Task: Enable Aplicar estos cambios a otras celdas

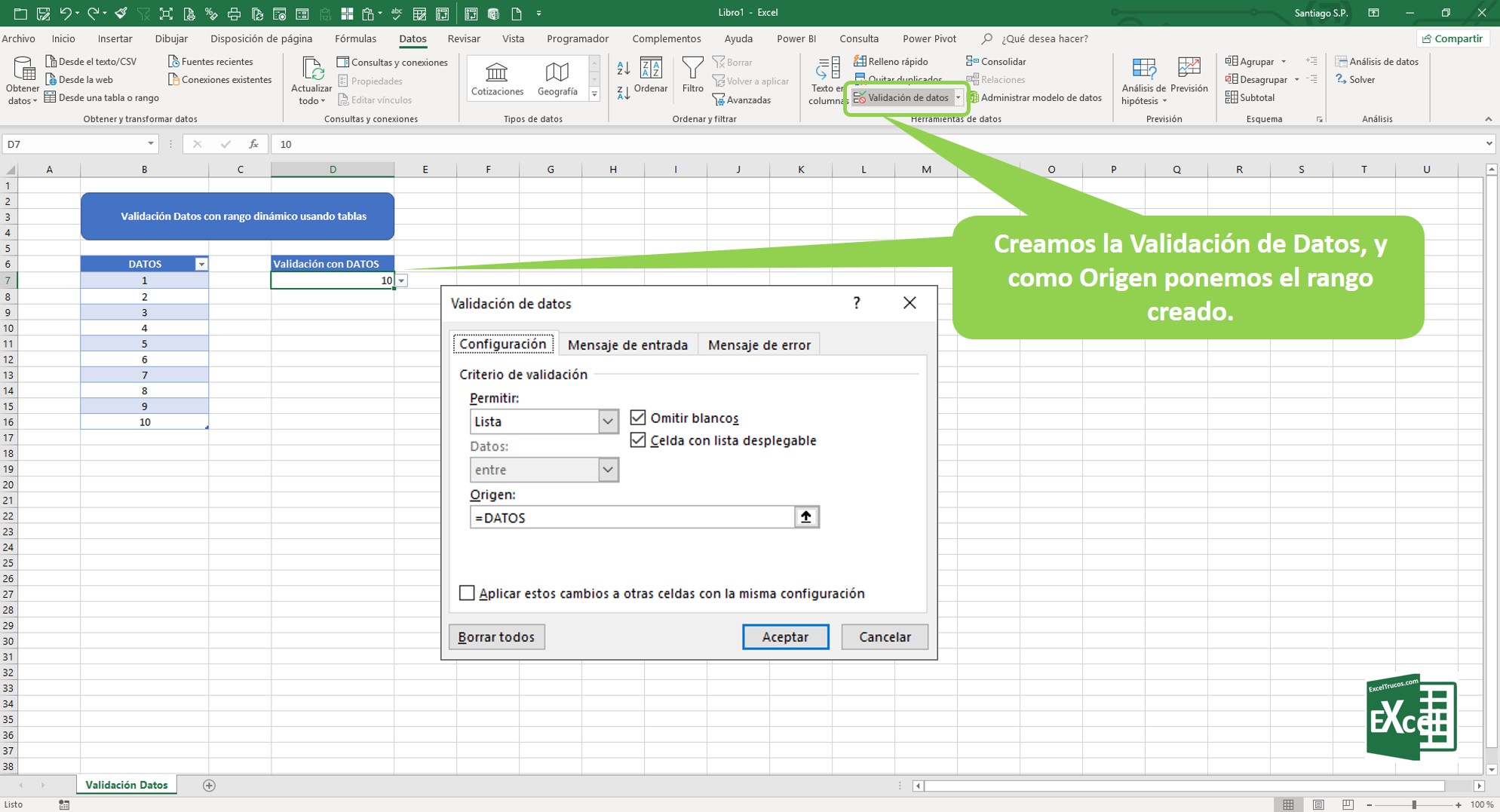Action: pyautogui.click(x=467, y=593)
